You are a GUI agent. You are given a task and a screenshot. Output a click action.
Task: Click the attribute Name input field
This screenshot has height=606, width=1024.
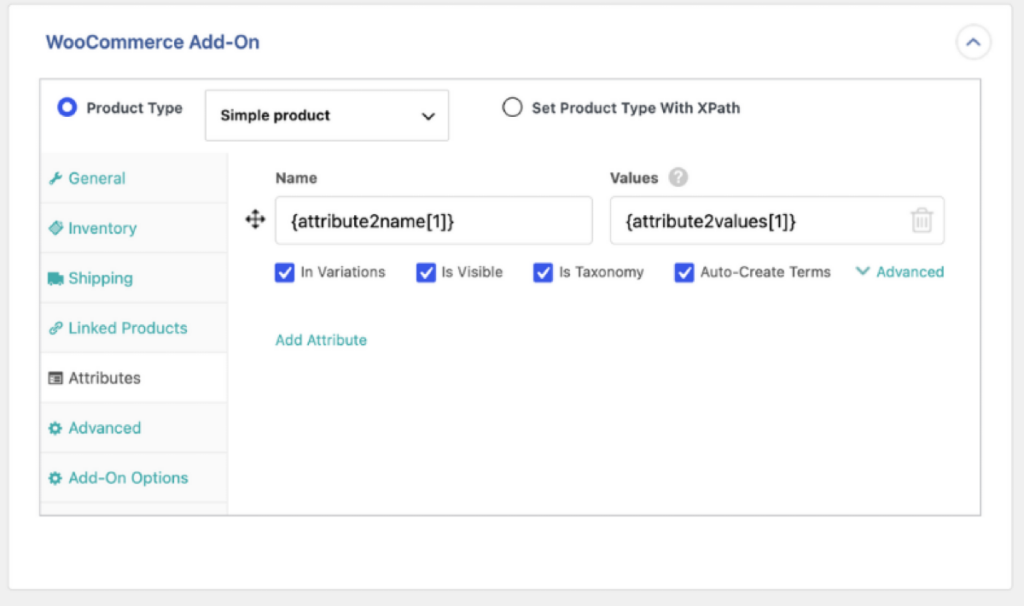(x=434, y=221)
